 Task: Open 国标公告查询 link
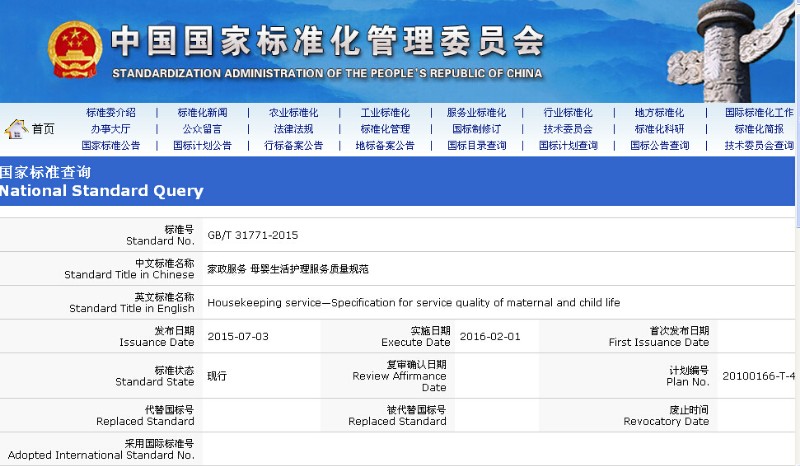coord(659,145)
